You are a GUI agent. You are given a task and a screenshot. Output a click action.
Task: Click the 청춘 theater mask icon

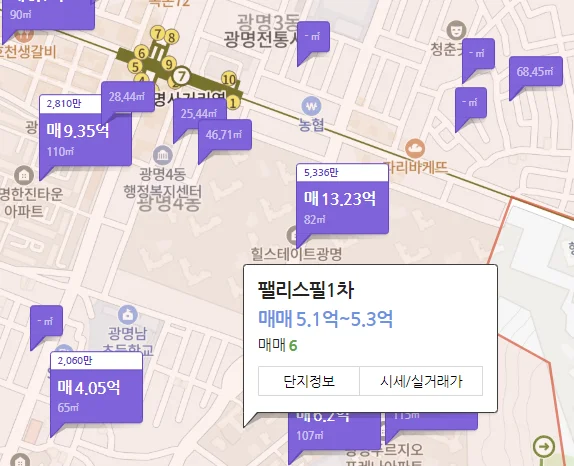point(456,30)
